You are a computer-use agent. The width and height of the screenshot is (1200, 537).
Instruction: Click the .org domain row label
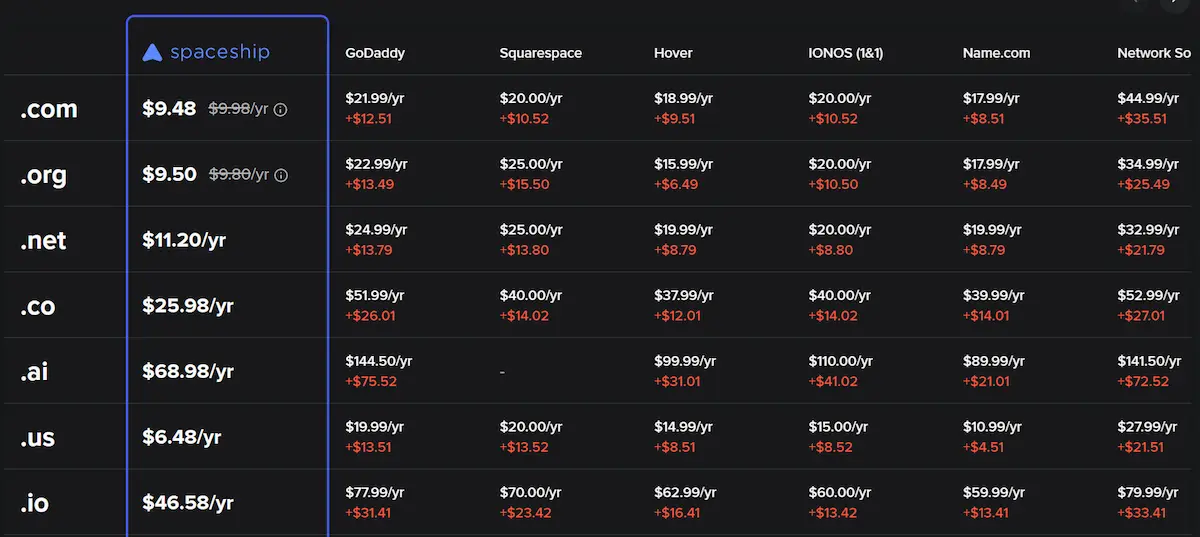click(43, 175)
